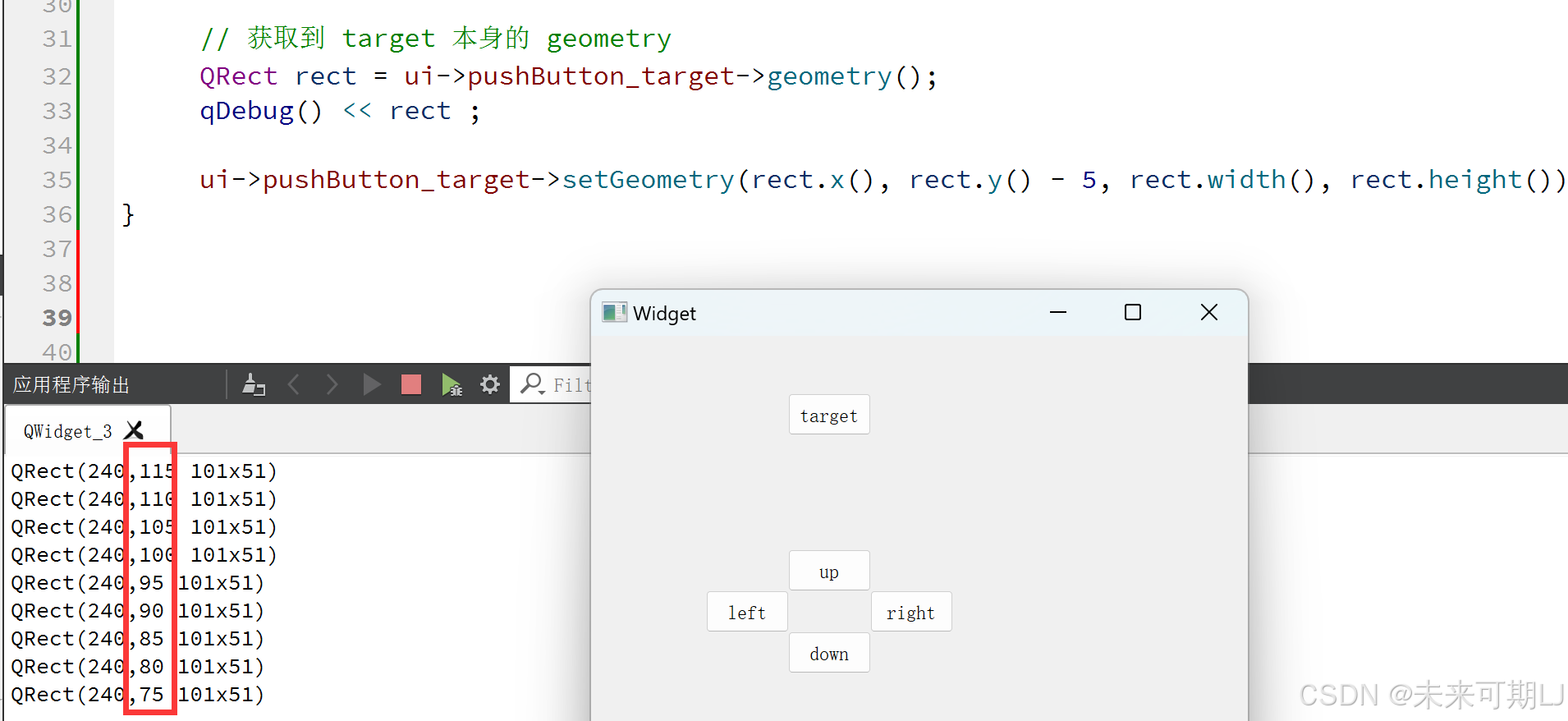Click the geometry() call on line 32
This screenshot has height=721, width=1568.
pos(845,76)
